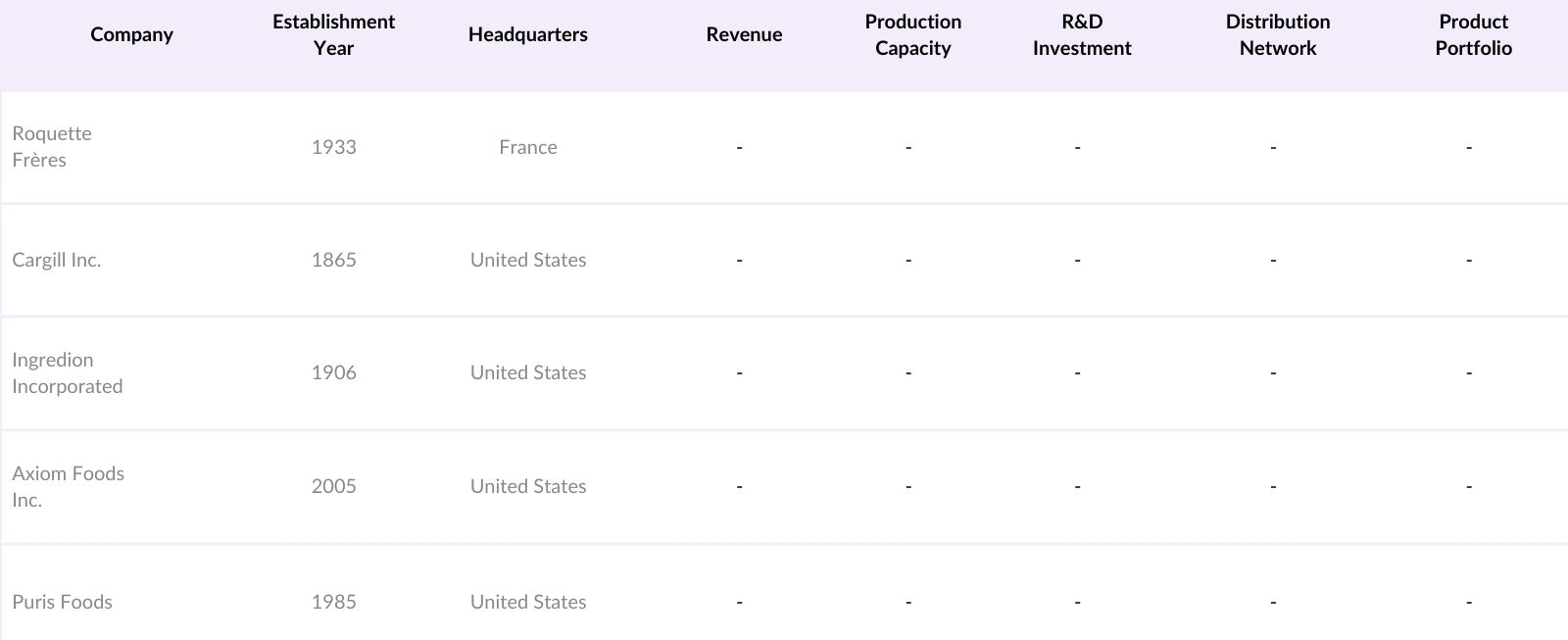The height and width of the screenshot is (640, 1568).
Task: Click the 1906 year for Ingredion
Action: pyautogui.click(x=333, y=372)
